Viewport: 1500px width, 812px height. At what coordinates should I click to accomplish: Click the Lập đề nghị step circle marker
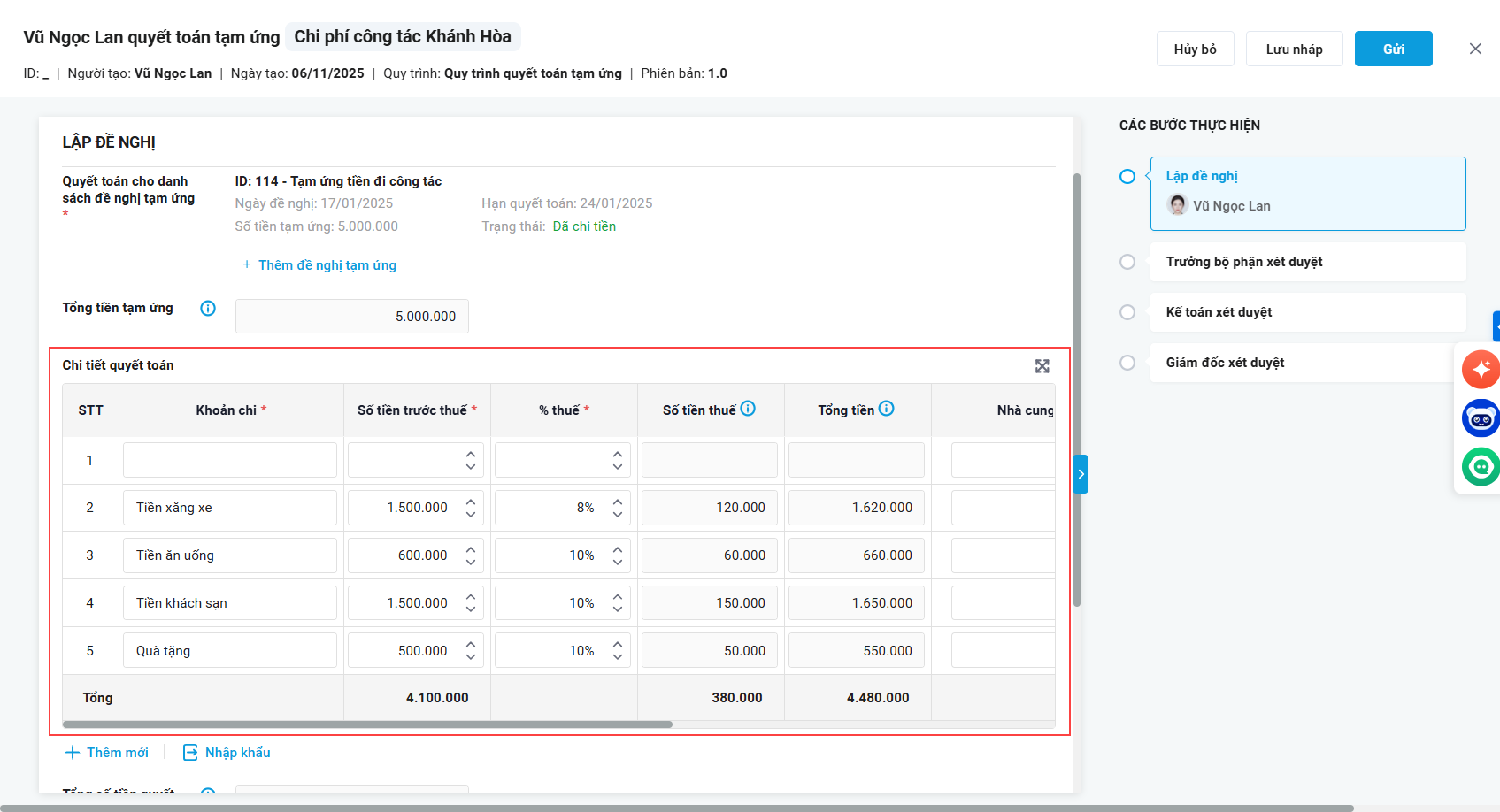click(1127, 177)
